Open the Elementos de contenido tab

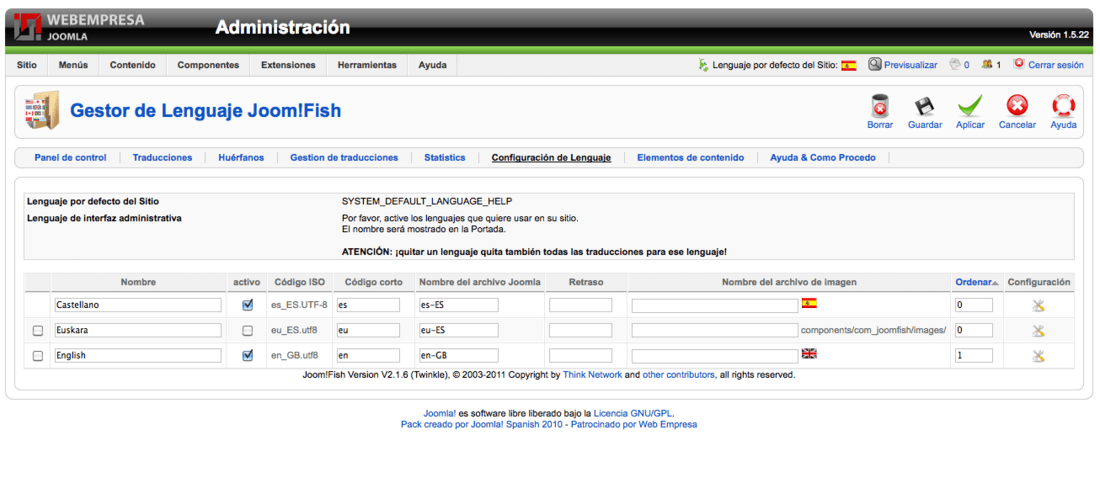[690, 158]
